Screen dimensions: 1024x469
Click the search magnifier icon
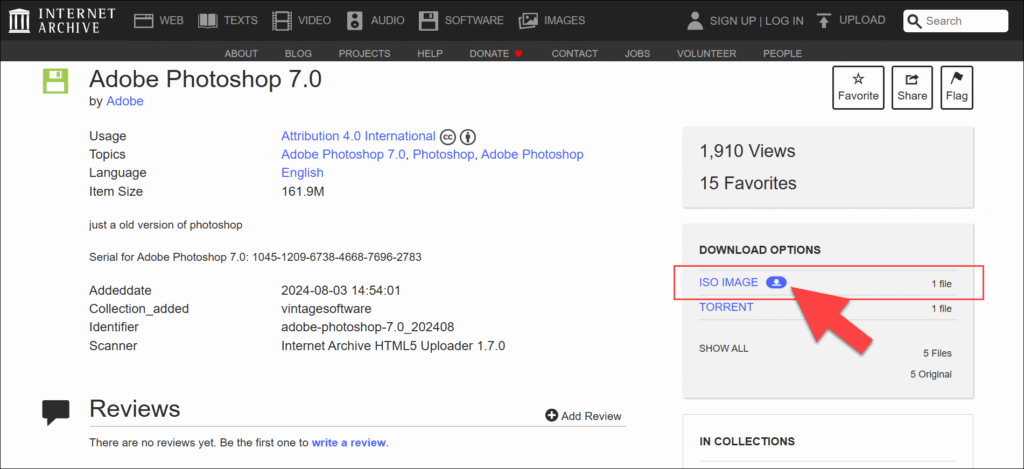916,21
